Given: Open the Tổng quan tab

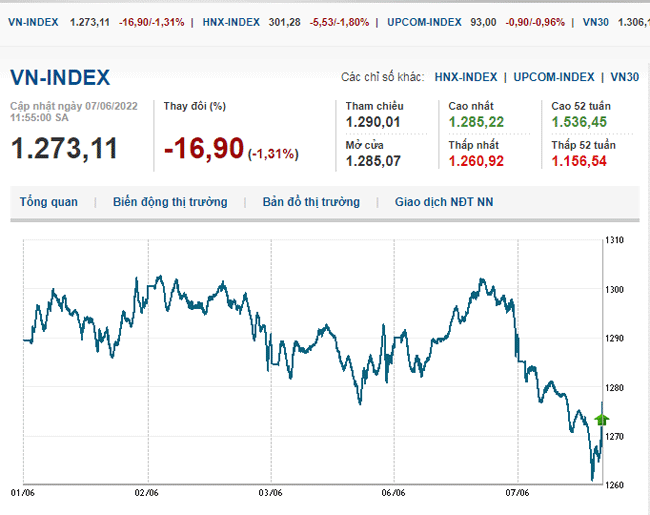Looking at the screenshot, I should coord(48,202).
